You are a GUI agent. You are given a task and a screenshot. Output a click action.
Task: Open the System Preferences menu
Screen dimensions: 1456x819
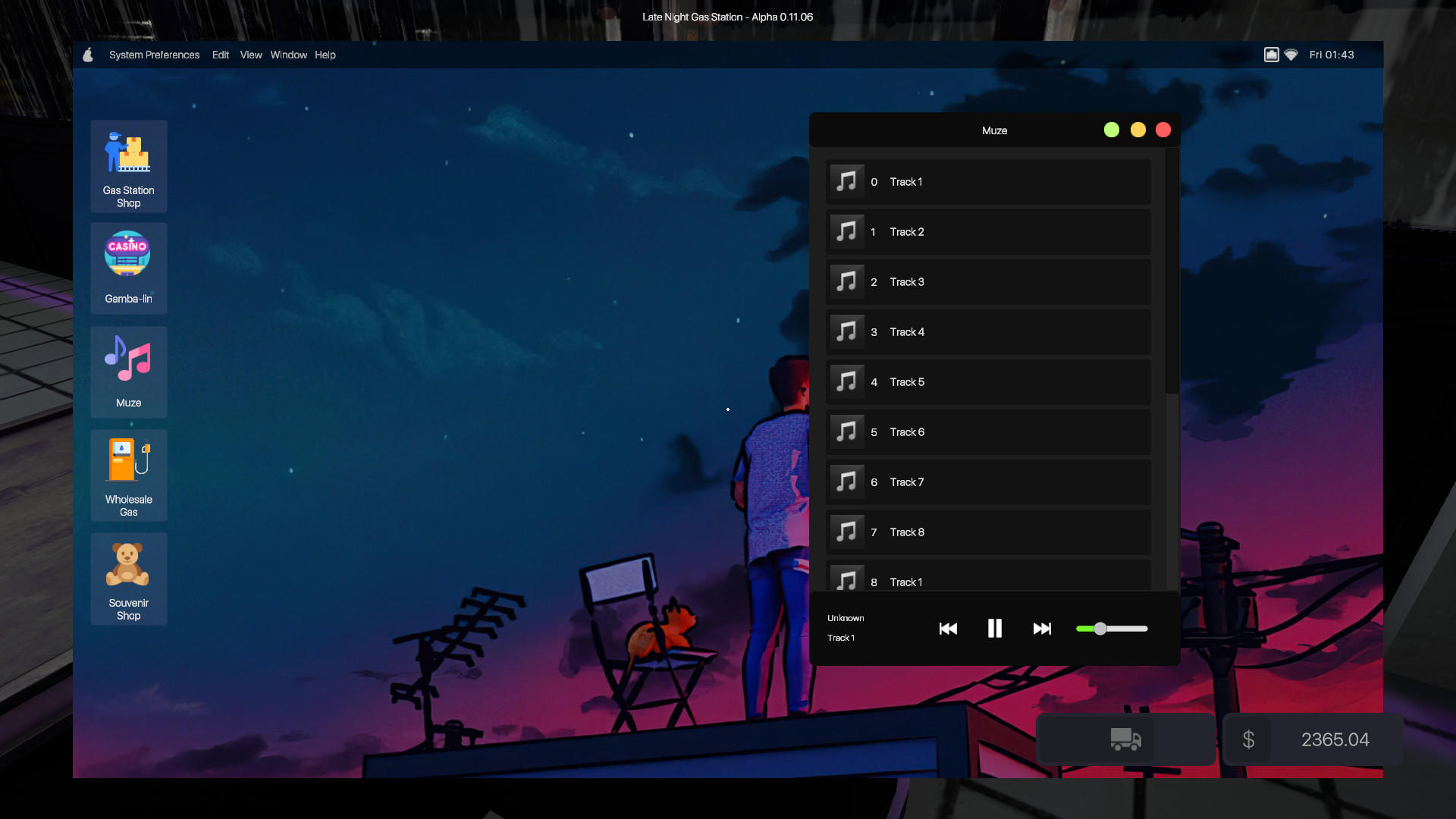pos(154,55)
